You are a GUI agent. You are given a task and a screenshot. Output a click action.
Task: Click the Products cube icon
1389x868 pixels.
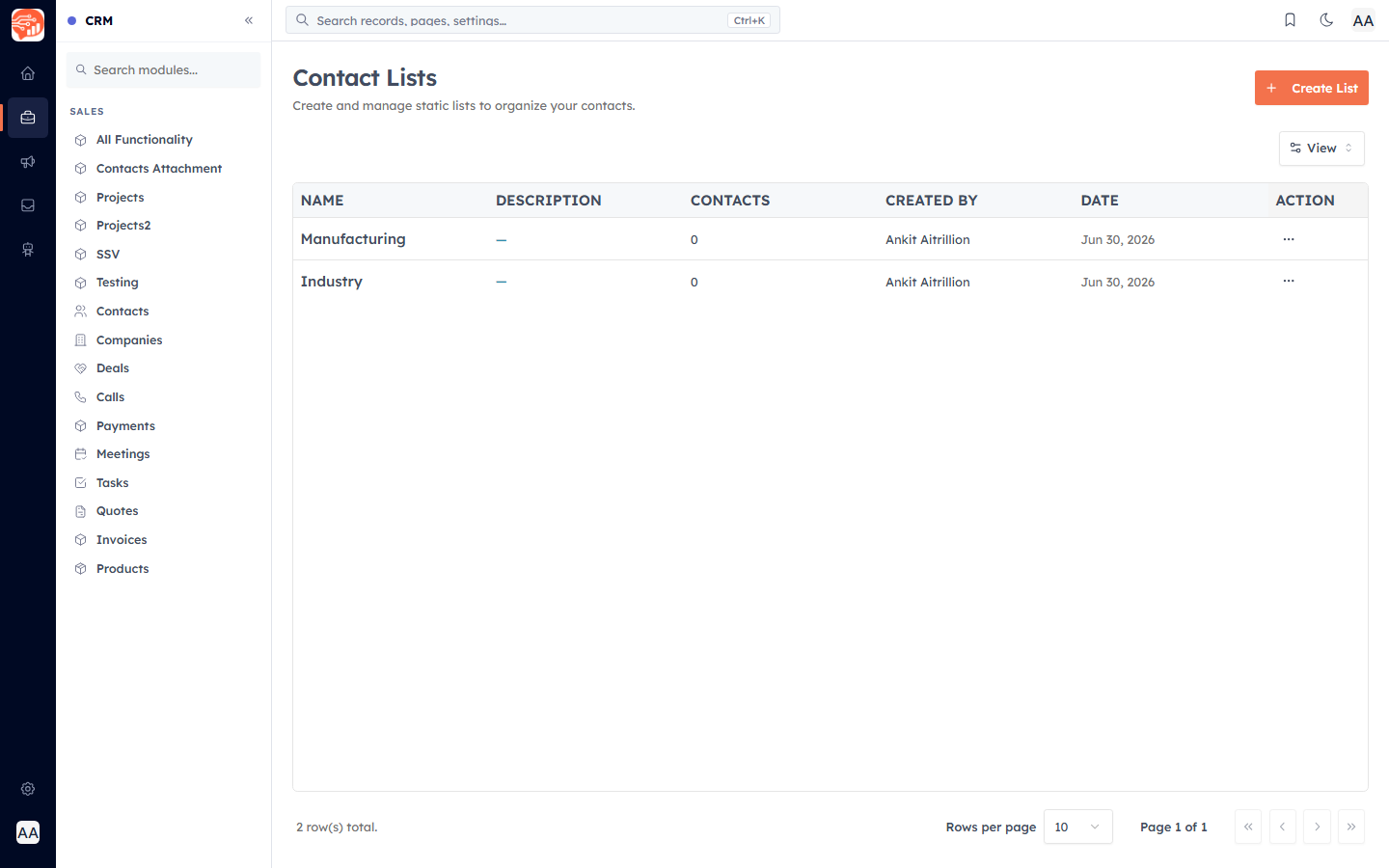(81, 569)
